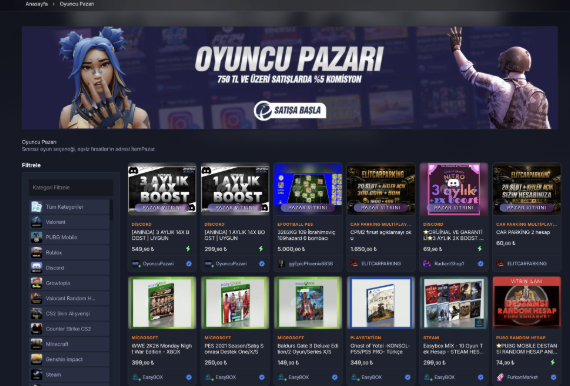Click the 1.850,00 price text

pos(364,249)
